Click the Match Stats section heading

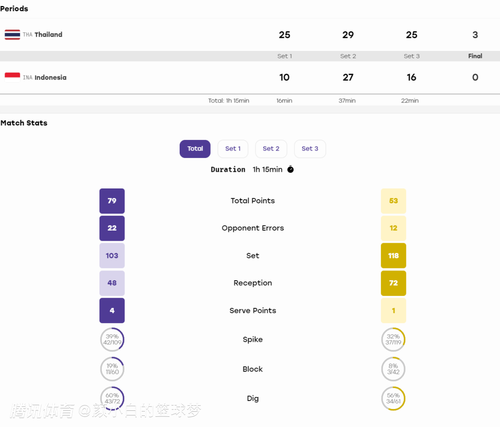pyautogui.click(x=24, y=123)
